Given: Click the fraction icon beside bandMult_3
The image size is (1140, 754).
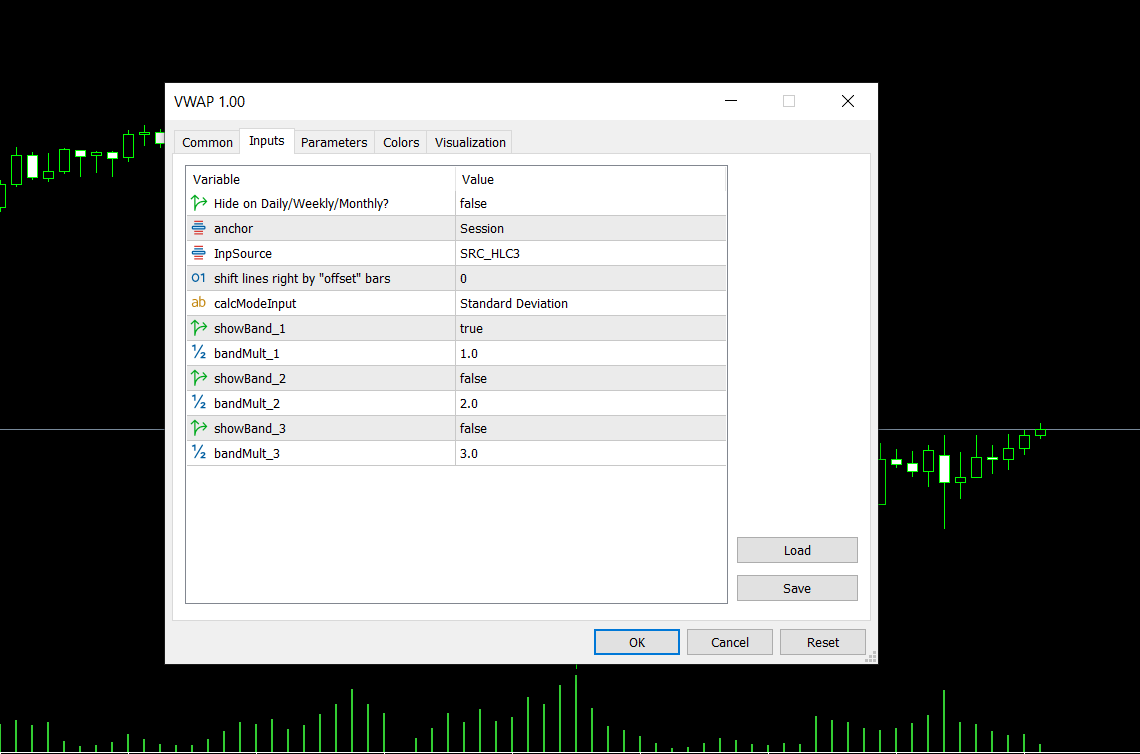Looking at the screenshot, I should 199,453.
